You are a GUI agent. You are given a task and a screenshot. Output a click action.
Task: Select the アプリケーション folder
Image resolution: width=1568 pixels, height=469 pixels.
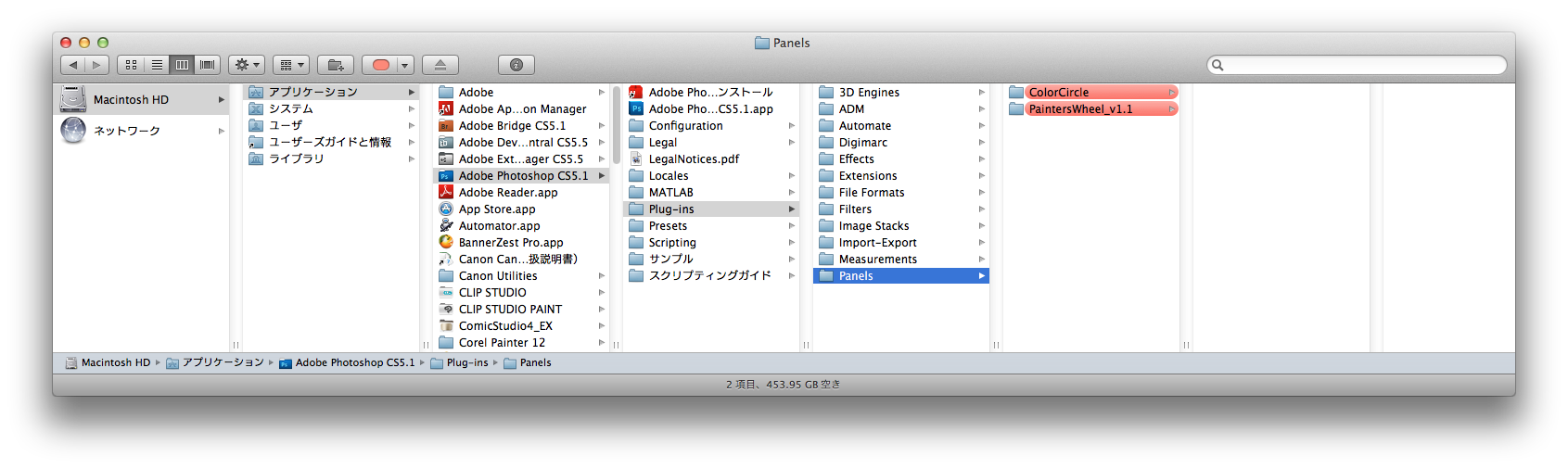tap(331, 92)
